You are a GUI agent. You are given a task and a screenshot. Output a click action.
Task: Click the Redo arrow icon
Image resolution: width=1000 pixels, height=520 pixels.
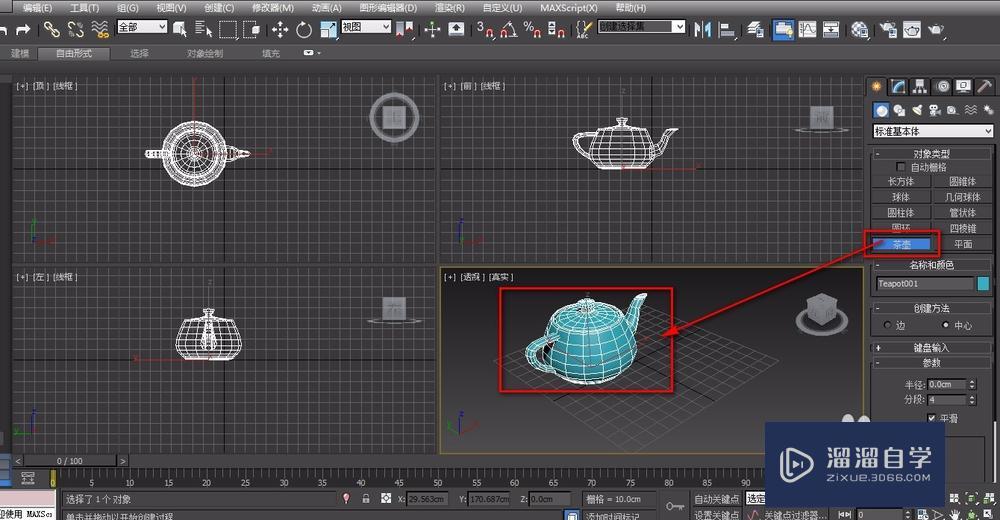pos(23,29)
